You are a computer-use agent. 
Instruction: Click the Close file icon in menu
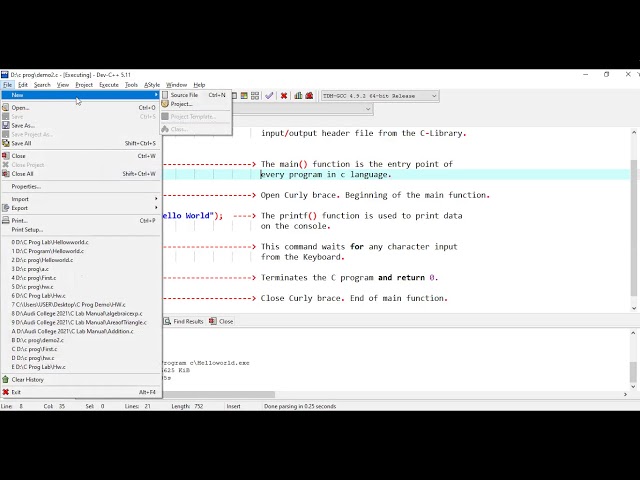coord(6,156)
